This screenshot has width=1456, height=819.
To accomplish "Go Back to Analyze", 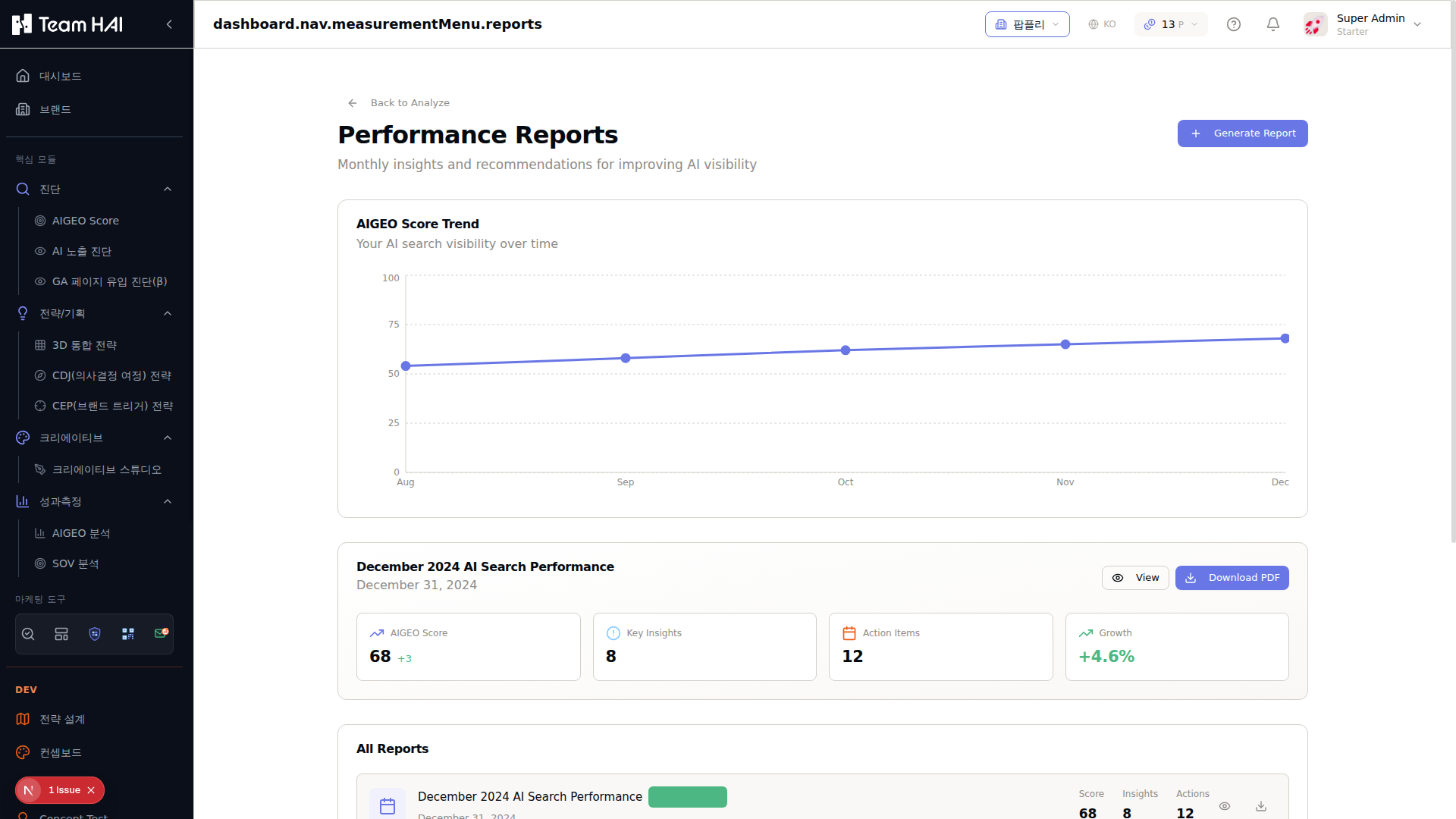I will [x=398, y=103].
